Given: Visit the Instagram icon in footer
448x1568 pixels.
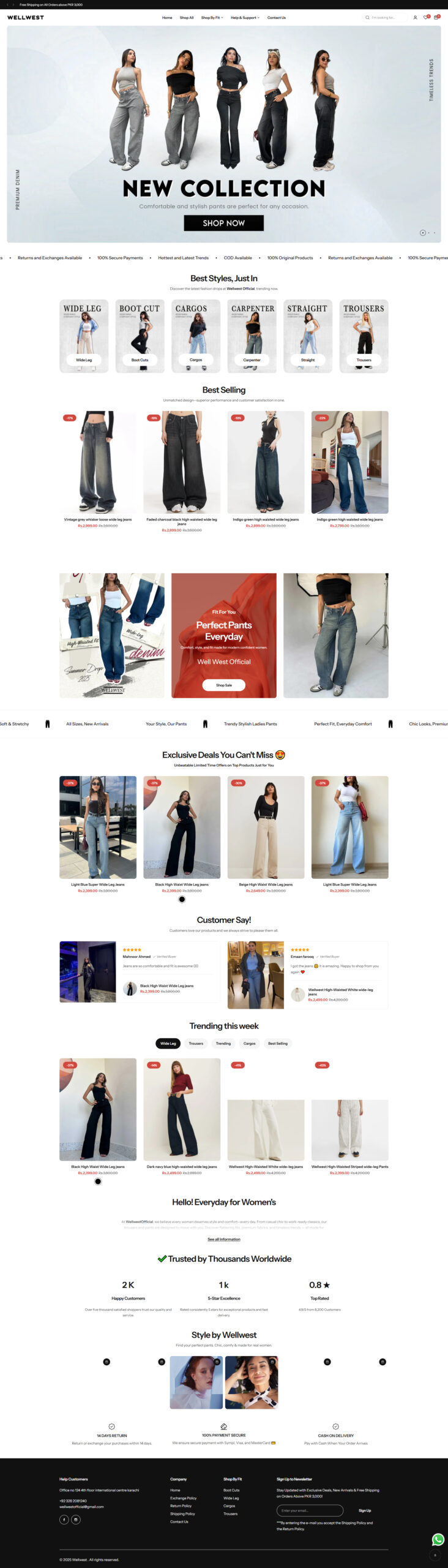Looking at the screenshot, I should point(76,1519).
